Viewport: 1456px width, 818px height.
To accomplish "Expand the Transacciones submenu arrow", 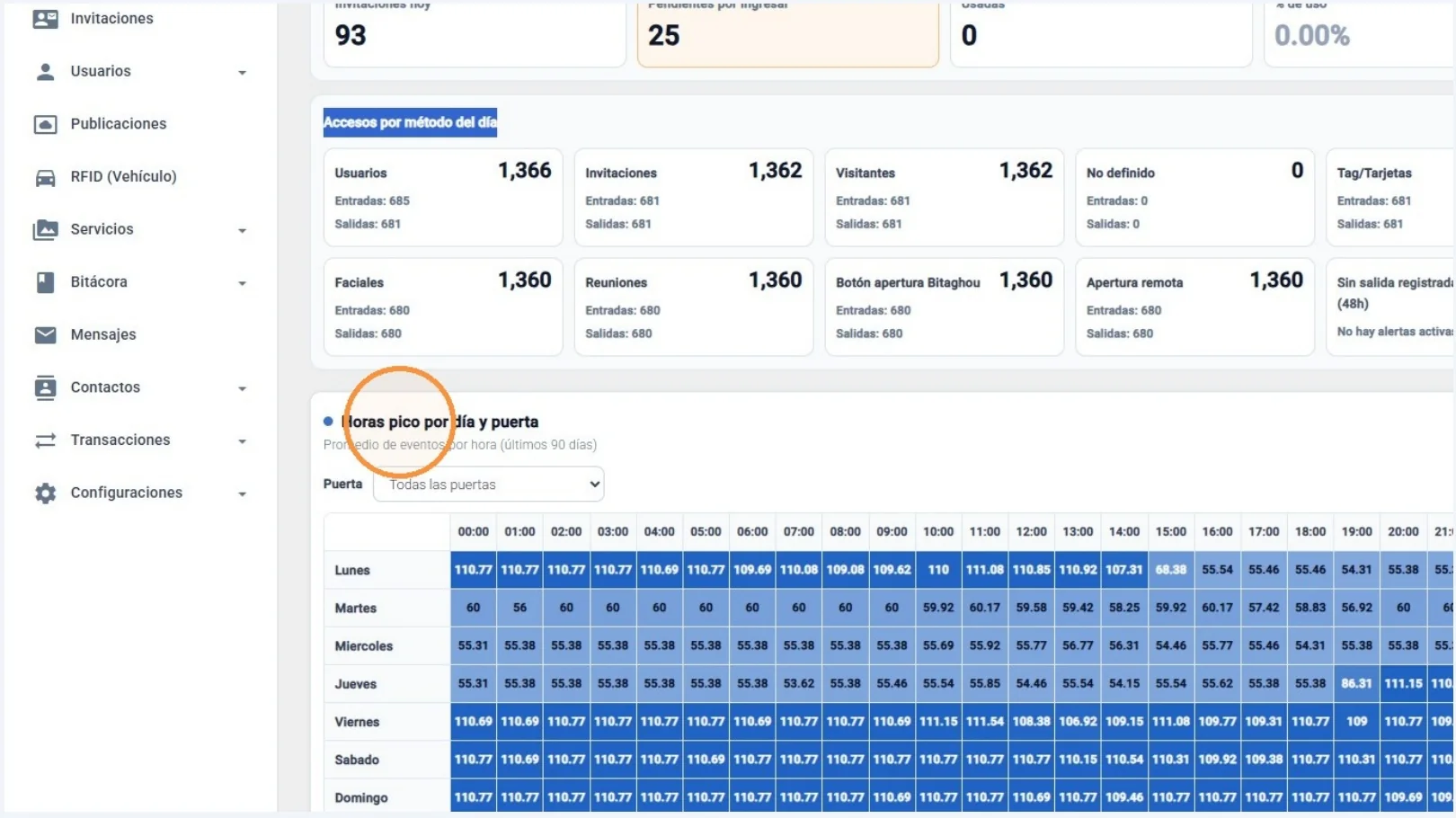I will tap(242, 441).
